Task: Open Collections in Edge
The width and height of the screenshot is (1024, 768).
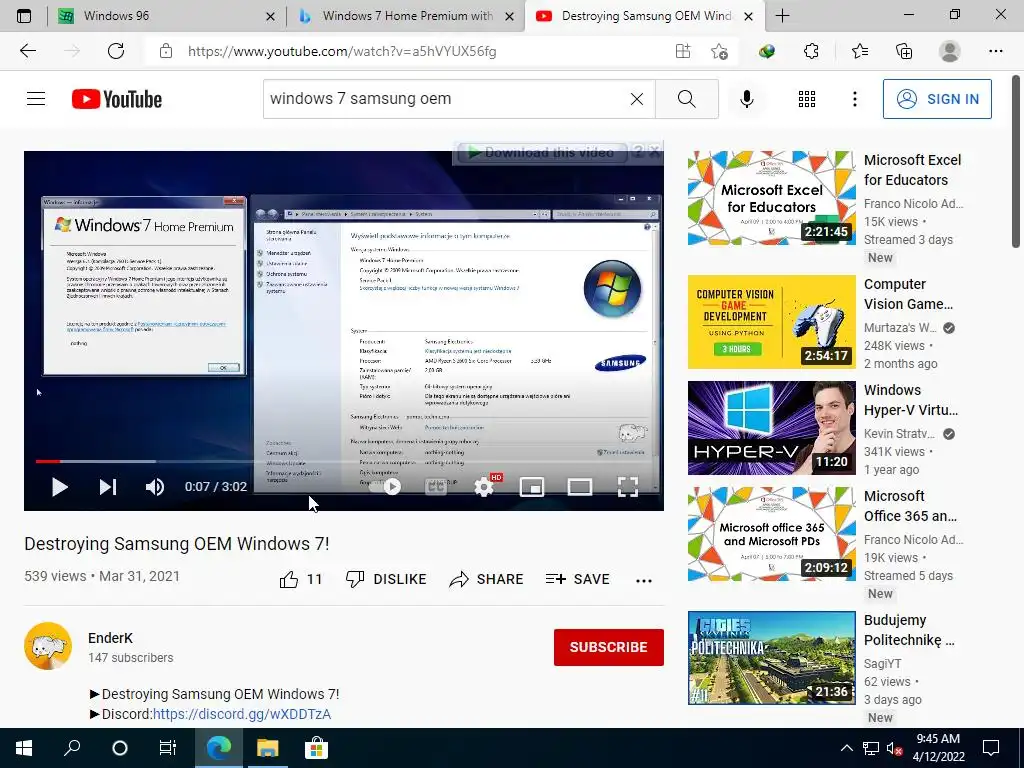Action: 904,51
